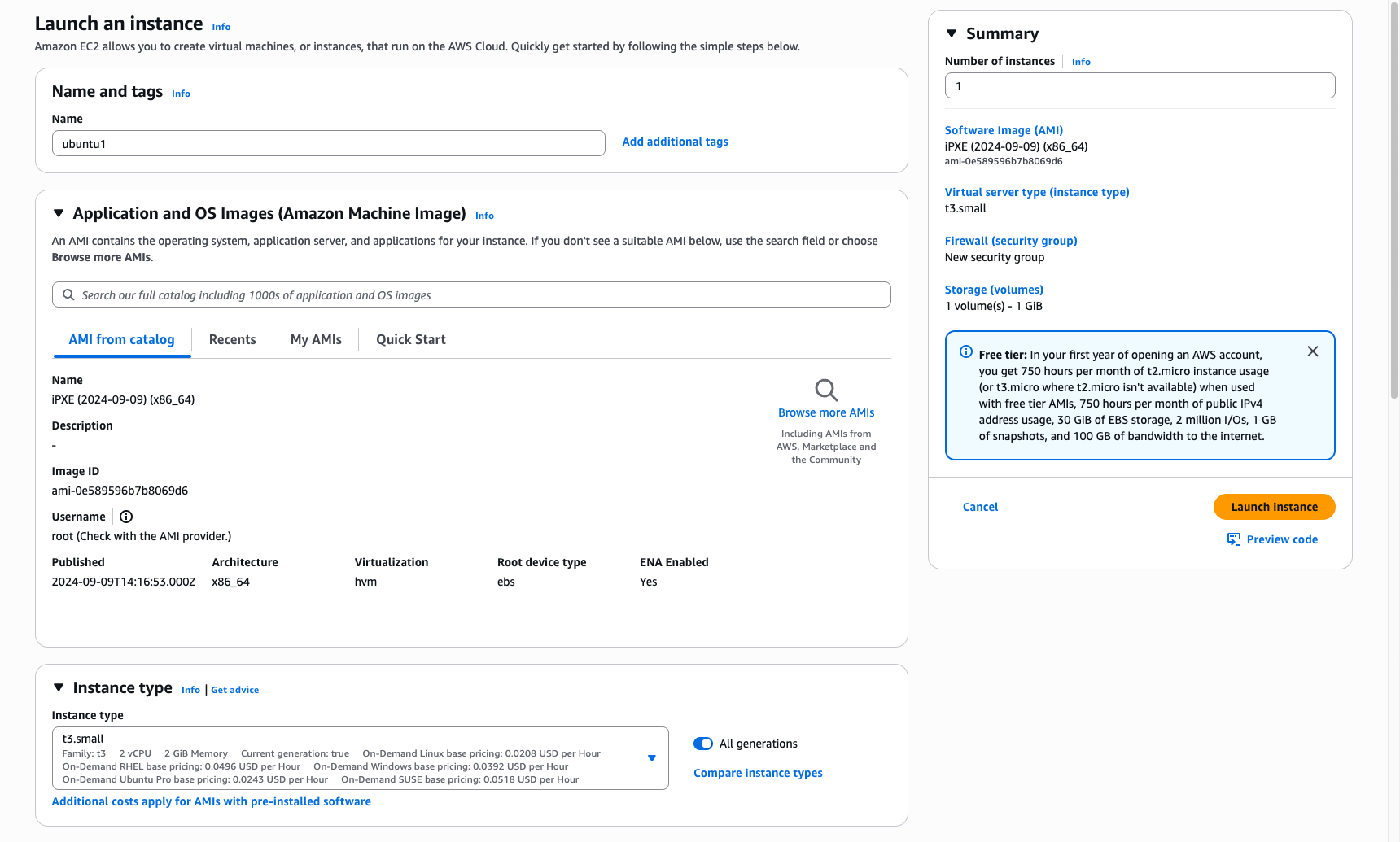
Task: Click the Preview code icon
Action: [x=1234, y=539]
